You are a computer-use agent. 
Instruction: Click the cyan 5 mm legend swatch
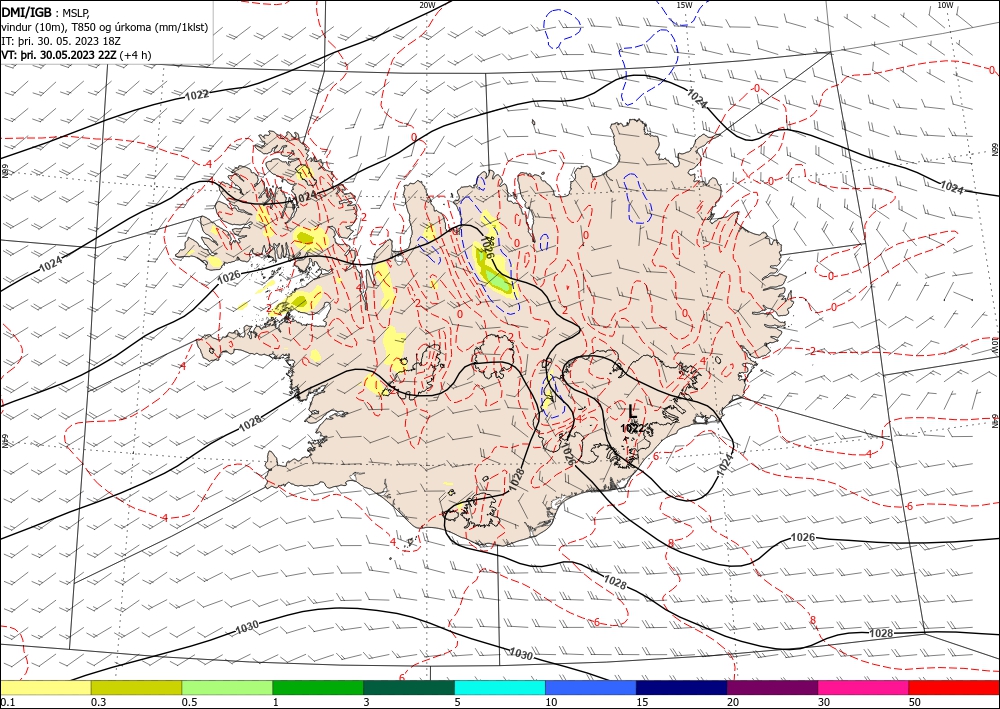[x=500, y=687]
